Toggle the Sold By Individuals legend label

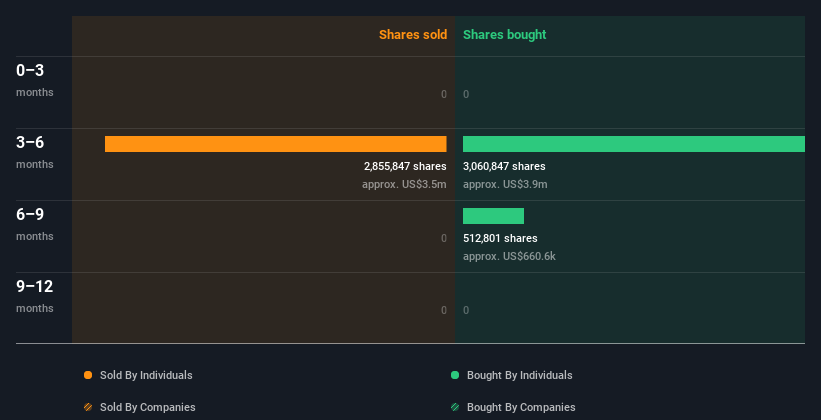pos(146,375)
